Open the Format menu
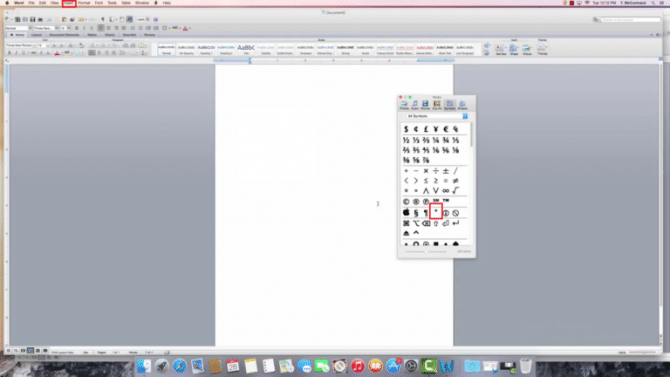Screen dimensions: 670x377 tap(84, 3)
